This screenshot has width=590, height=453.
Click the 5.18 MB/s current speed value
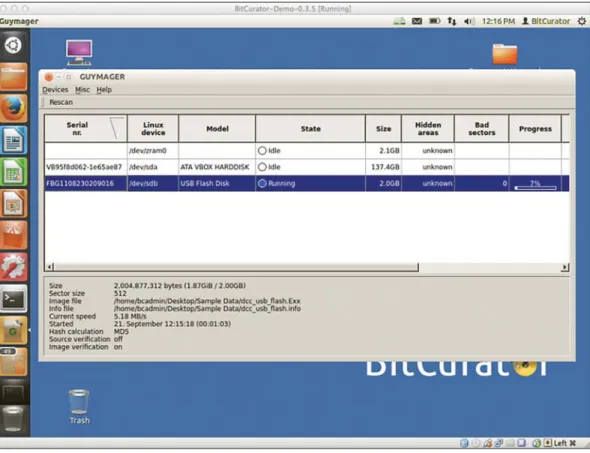click(130, 316)
